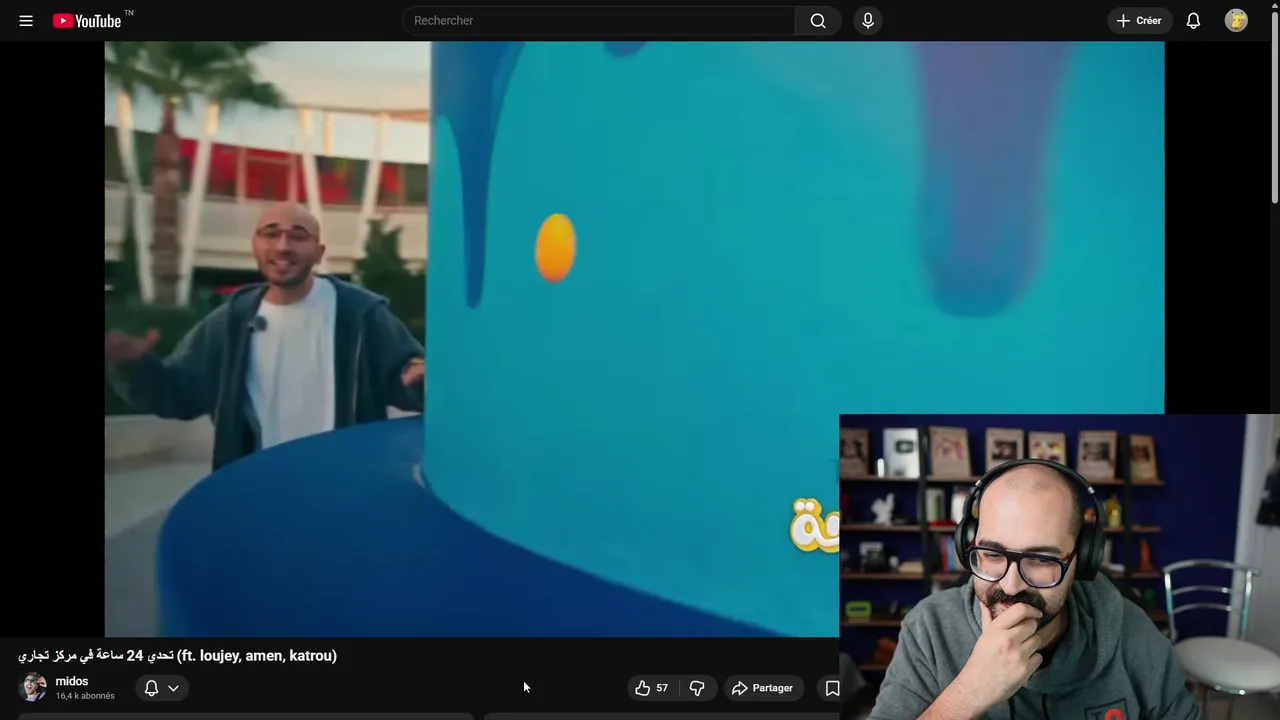1280x720 pixels.
Task: Expand the subscription options chevron
Action: 173,688
